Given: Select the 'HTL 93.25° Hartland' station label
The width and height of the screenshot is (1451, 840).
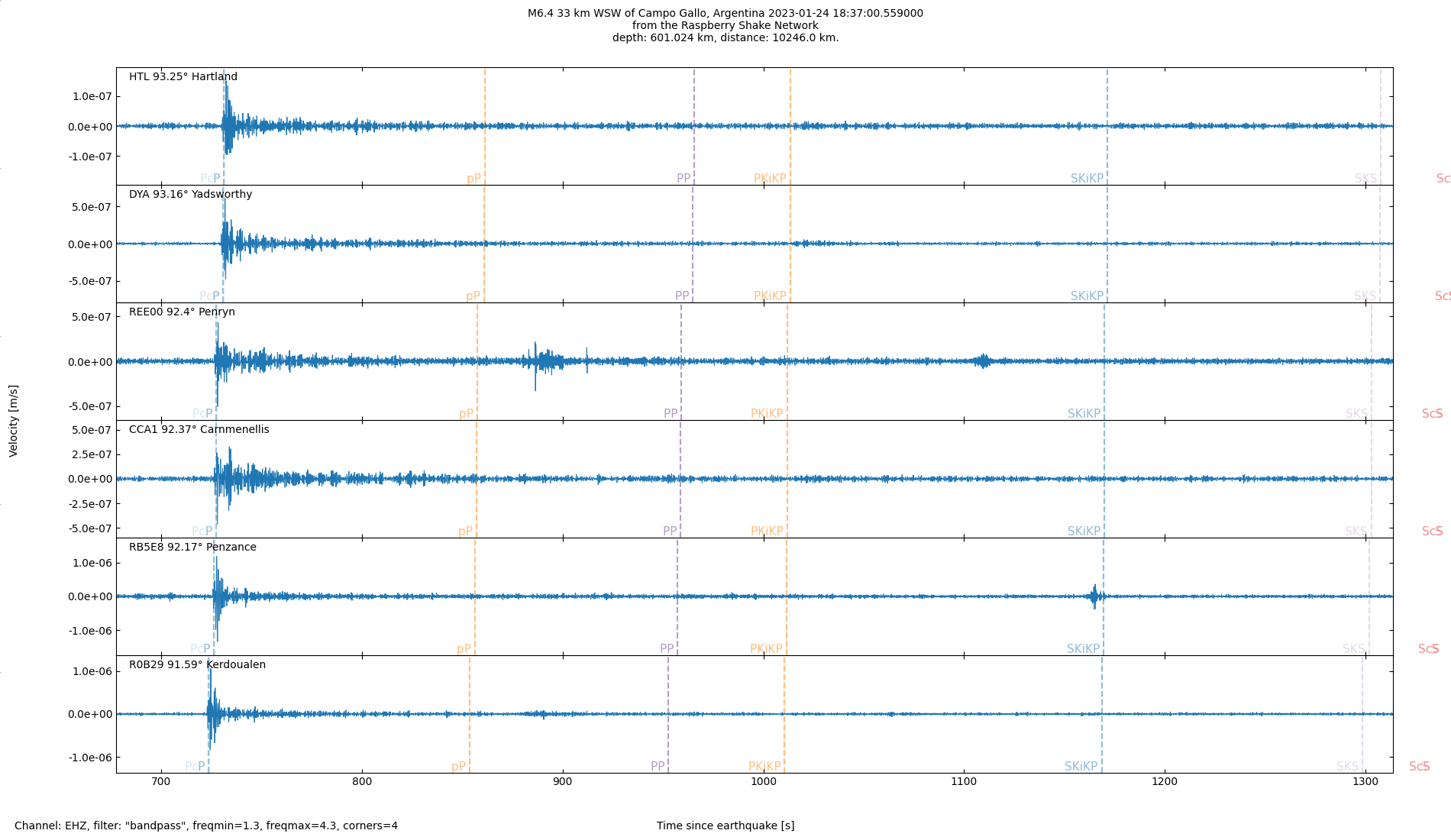Looking at the screenshot, I should pos(183,76).
